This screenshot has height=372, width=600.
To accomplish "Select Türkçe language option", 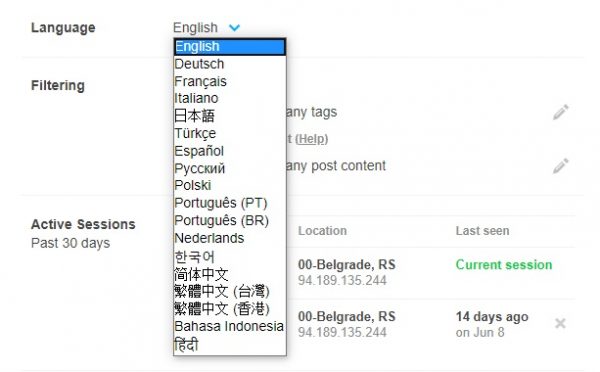I will click(x=230, y=133).
